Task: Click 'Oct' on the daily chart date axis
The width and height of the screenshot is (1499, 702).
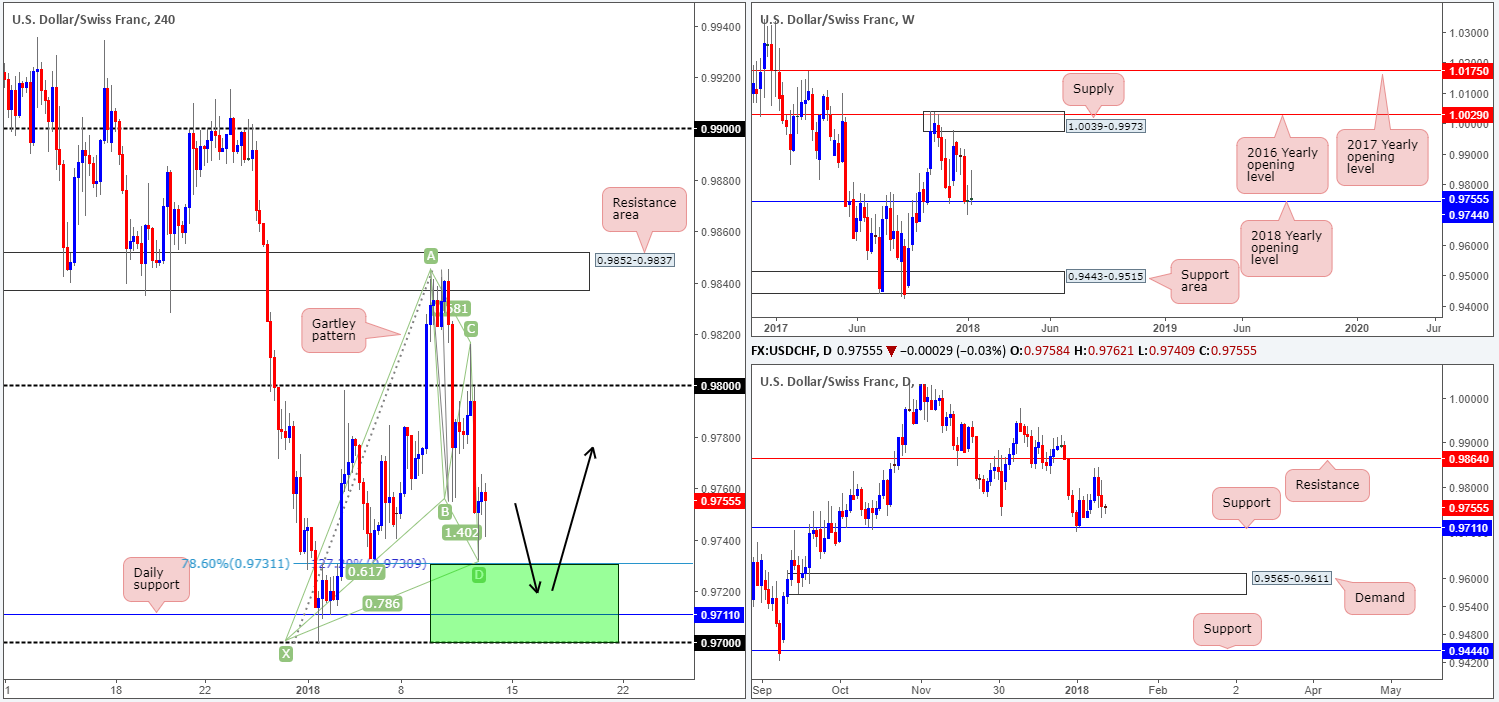Action: pyautogui.click(x=839, y=690)
